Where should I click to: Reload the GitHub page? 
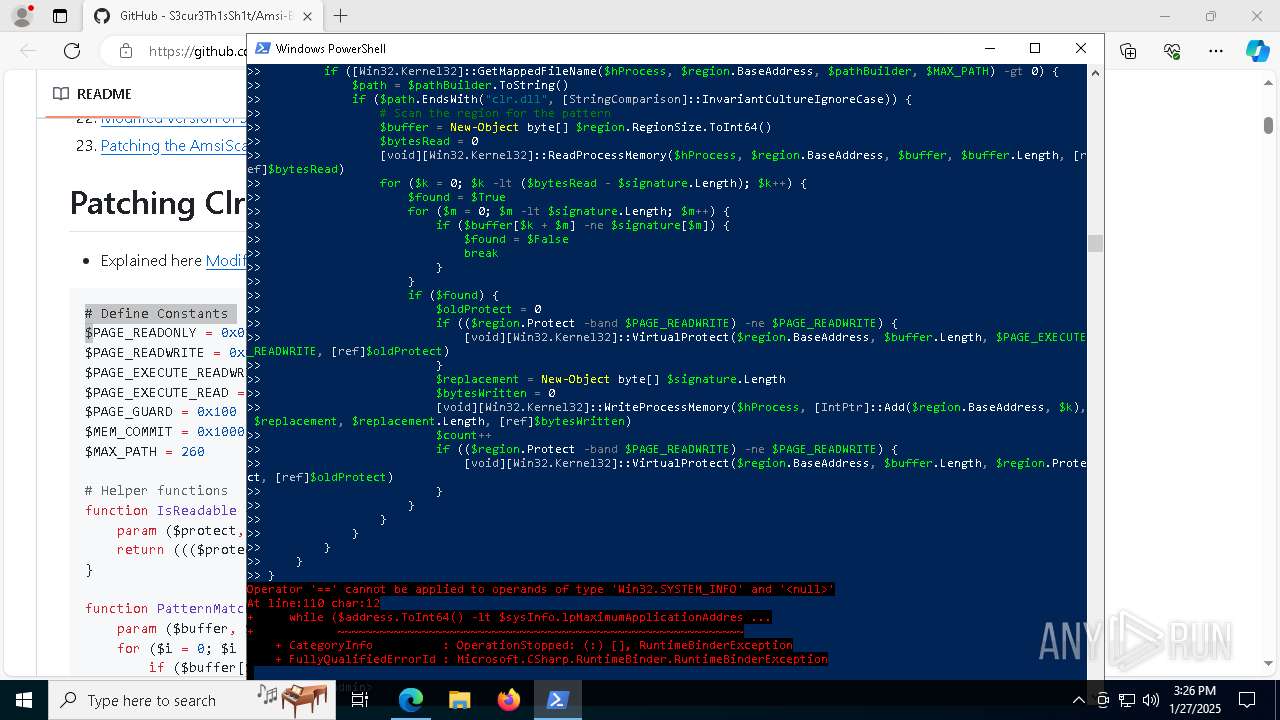tap(72, 51)
